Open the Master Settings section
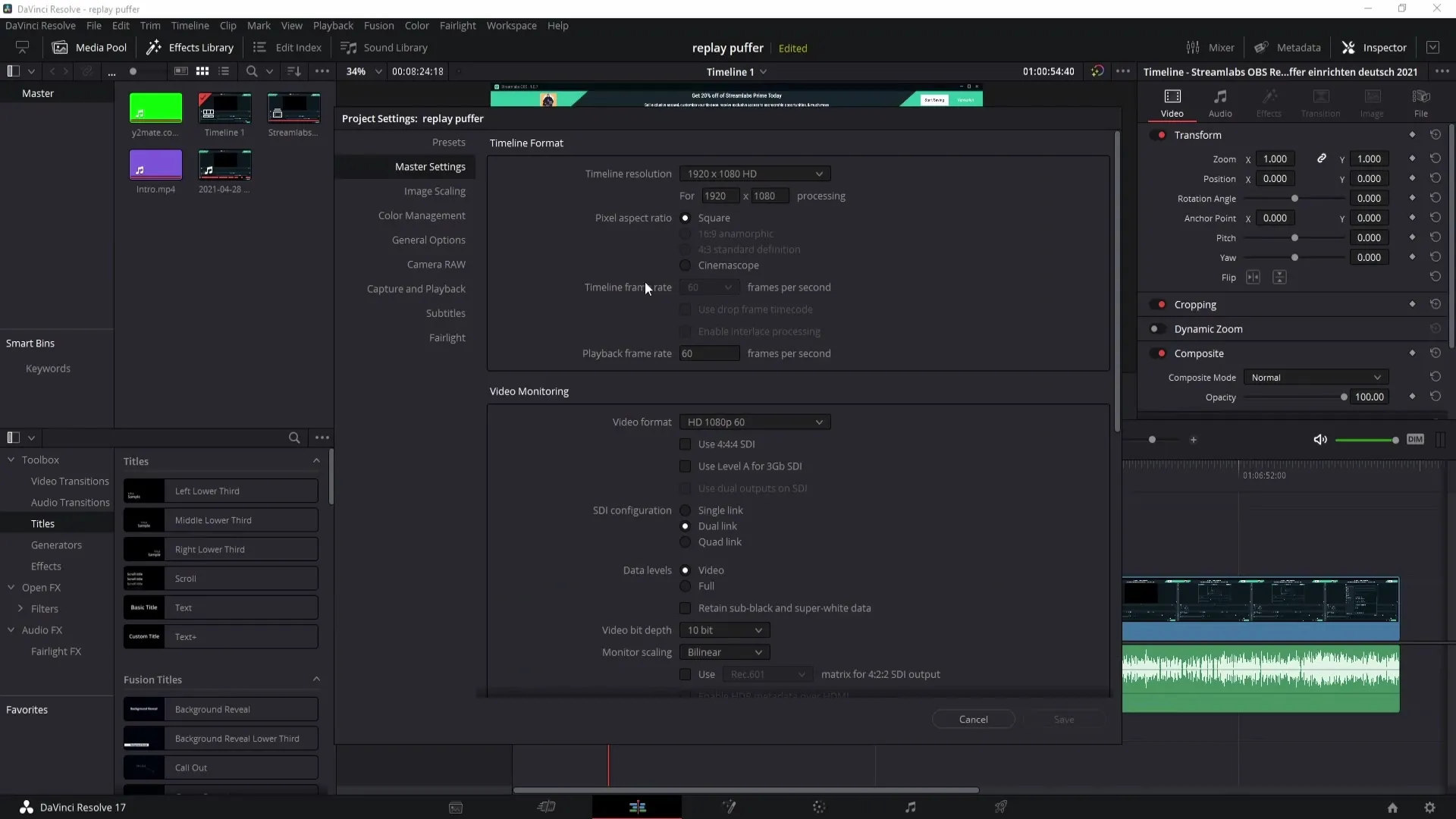 click(430, 166)
